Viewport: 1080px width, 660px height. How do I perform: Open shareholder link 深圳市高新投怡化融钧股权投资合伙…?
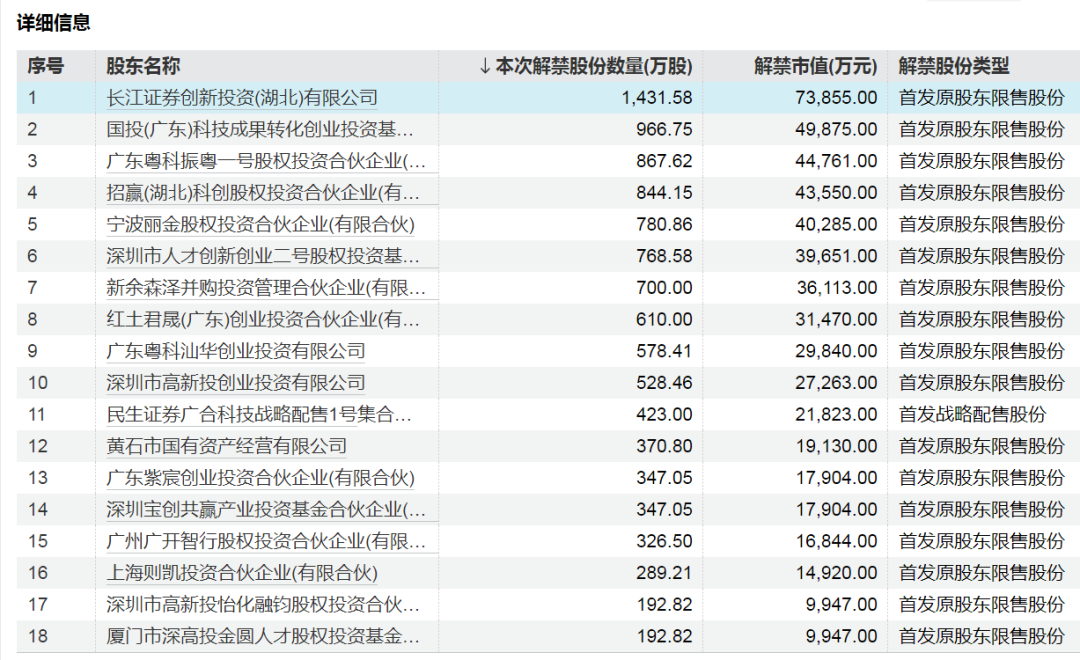click(262, 605)
